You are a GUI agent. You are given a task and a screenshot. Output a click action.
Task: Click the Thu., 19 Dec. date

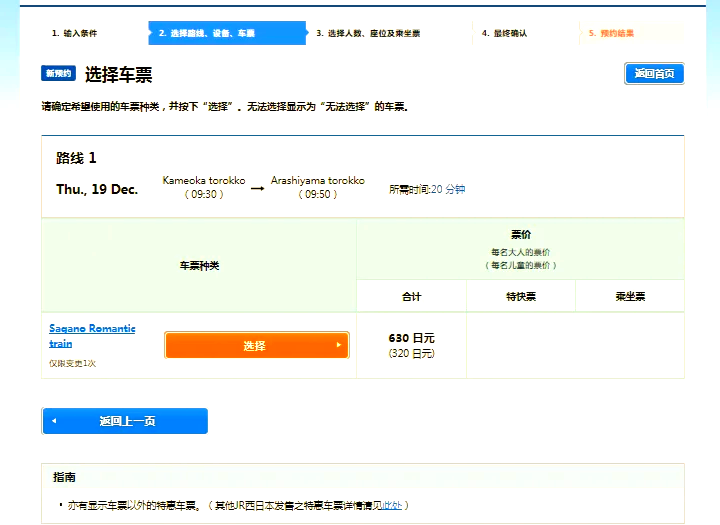(x=97, y=189)
